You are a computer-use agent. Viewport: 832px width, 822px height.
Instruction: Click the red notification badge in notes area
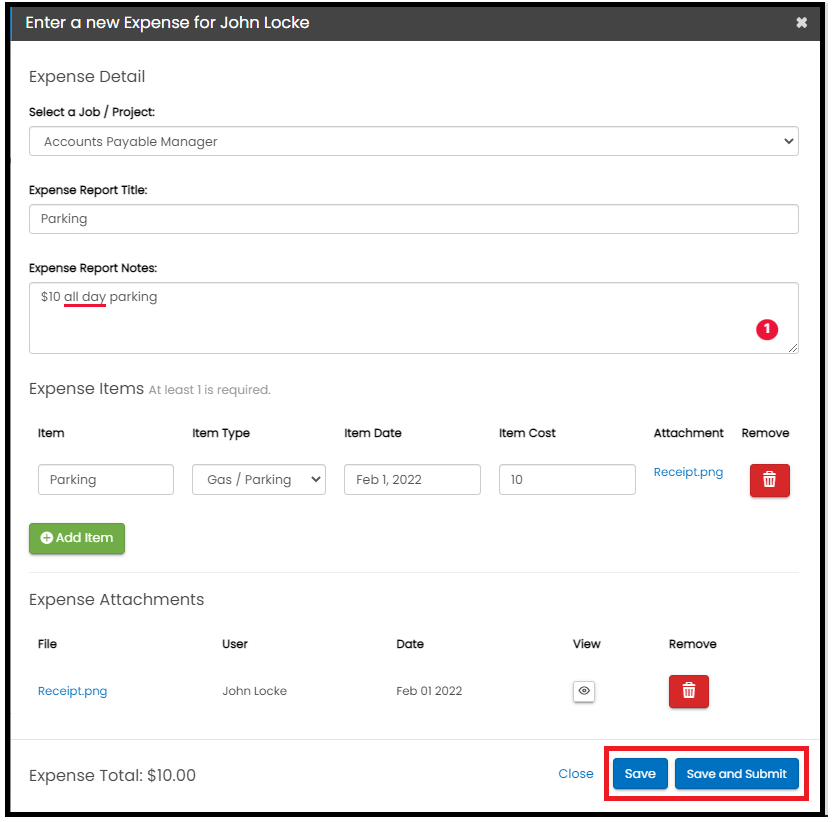767,330
